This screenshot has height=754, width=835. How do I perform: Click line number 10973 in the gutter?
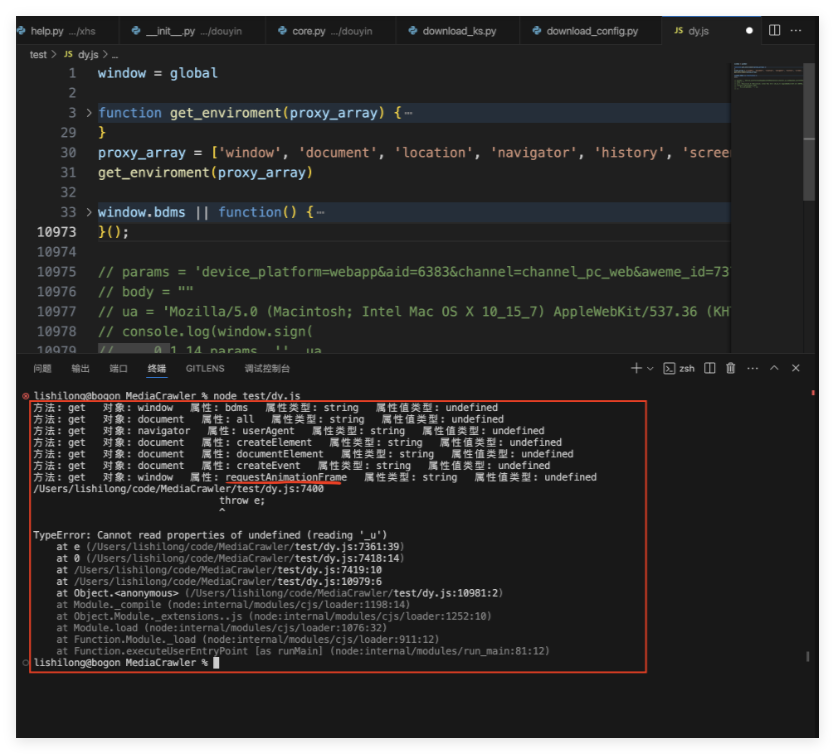coord(56,232)
